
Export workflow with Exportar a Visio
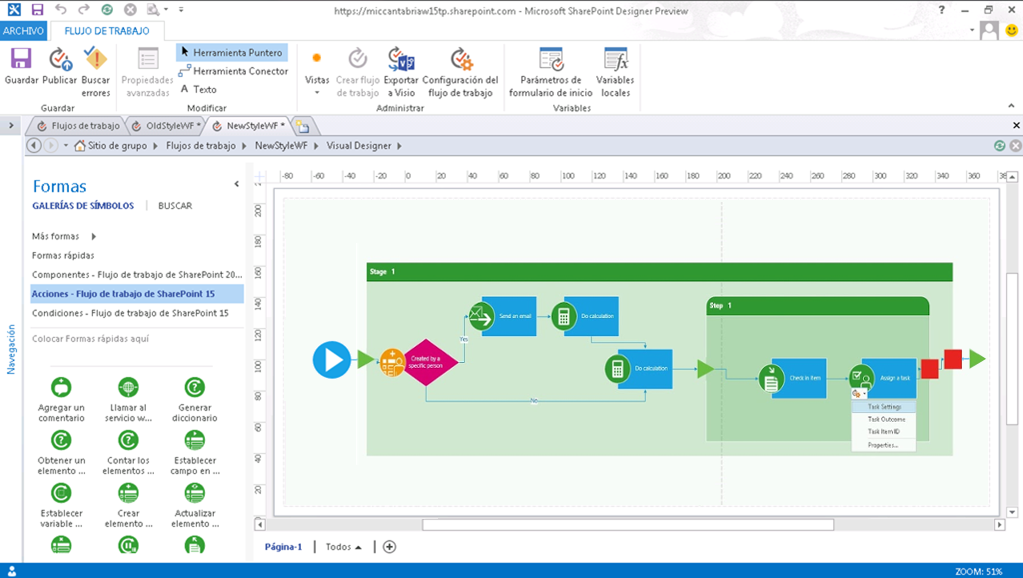tap(401, 72)
